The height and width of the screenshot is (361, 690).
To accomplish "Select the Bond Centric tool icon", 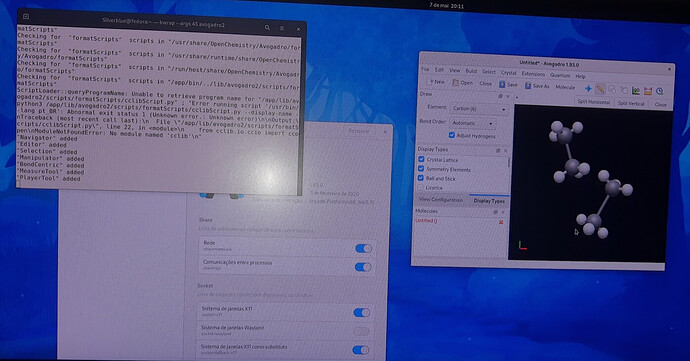I will [x=635, y=91].
